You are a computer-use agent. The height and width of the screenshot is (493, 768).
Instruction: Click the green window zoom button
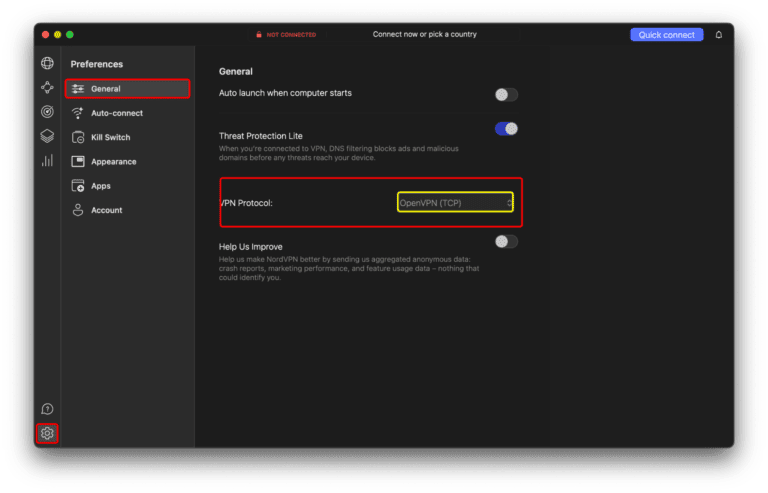[x=70, y=35]
